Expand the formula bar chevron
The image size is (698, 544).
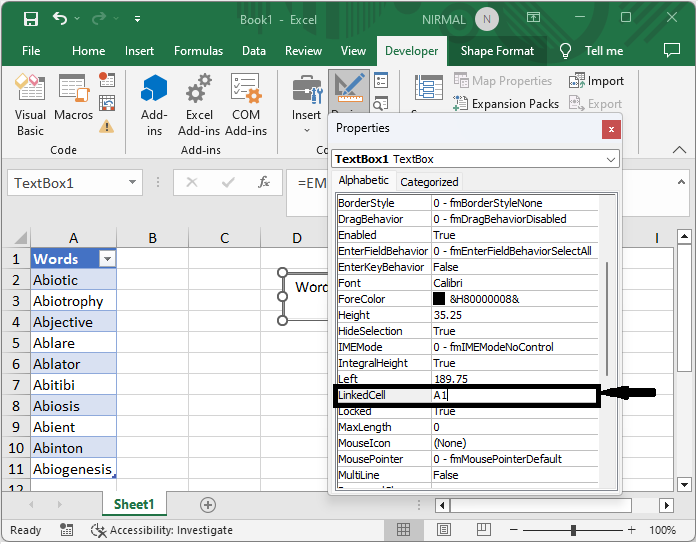pyautogui.click(x=681, y=182)
